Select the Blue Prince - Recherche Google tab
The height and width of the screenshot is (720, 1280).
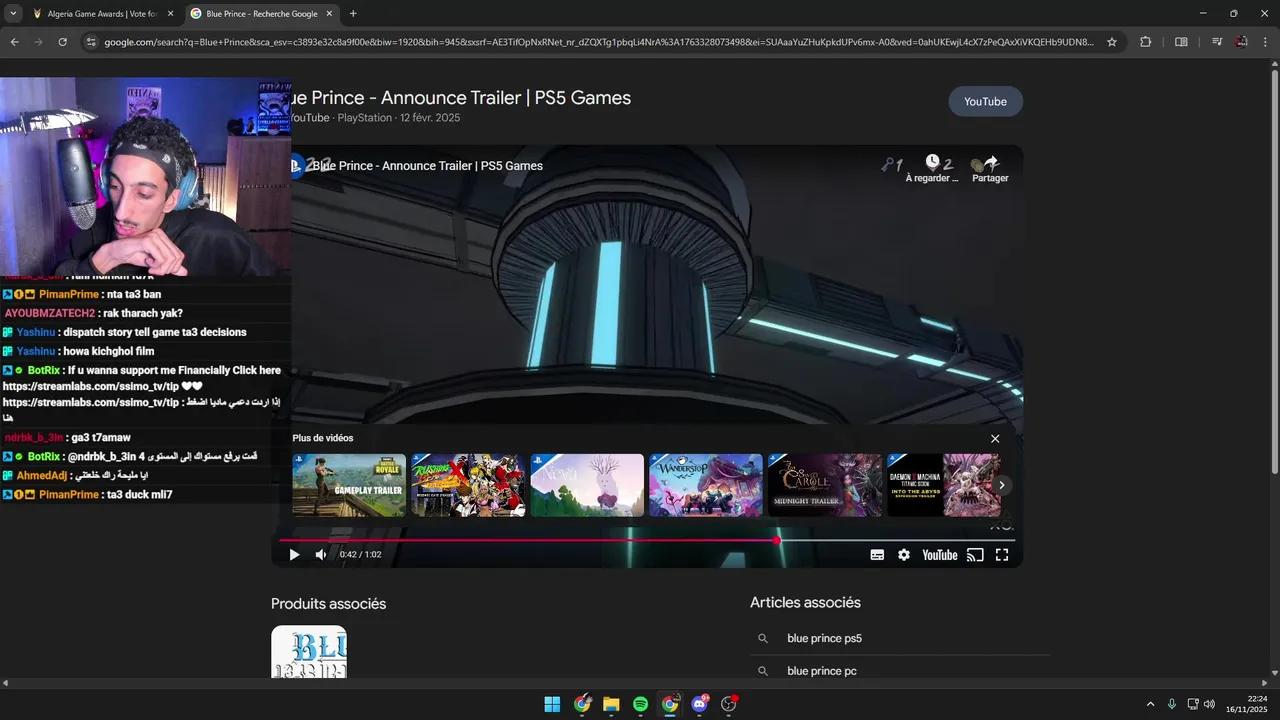pyautogui.click(x=261, y=14)
